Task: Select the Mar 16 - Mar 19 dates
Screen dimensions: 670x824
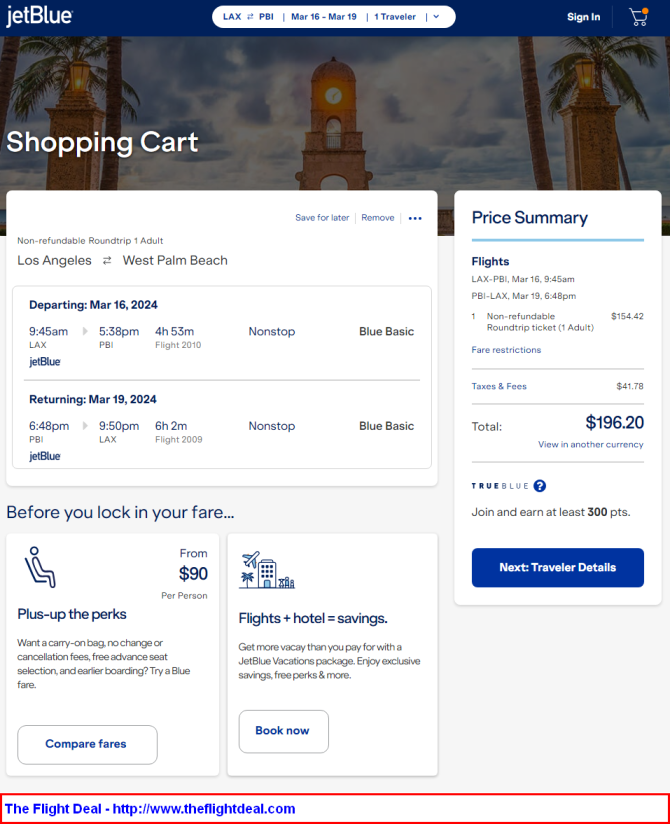Action: click(x=323, y=17)
